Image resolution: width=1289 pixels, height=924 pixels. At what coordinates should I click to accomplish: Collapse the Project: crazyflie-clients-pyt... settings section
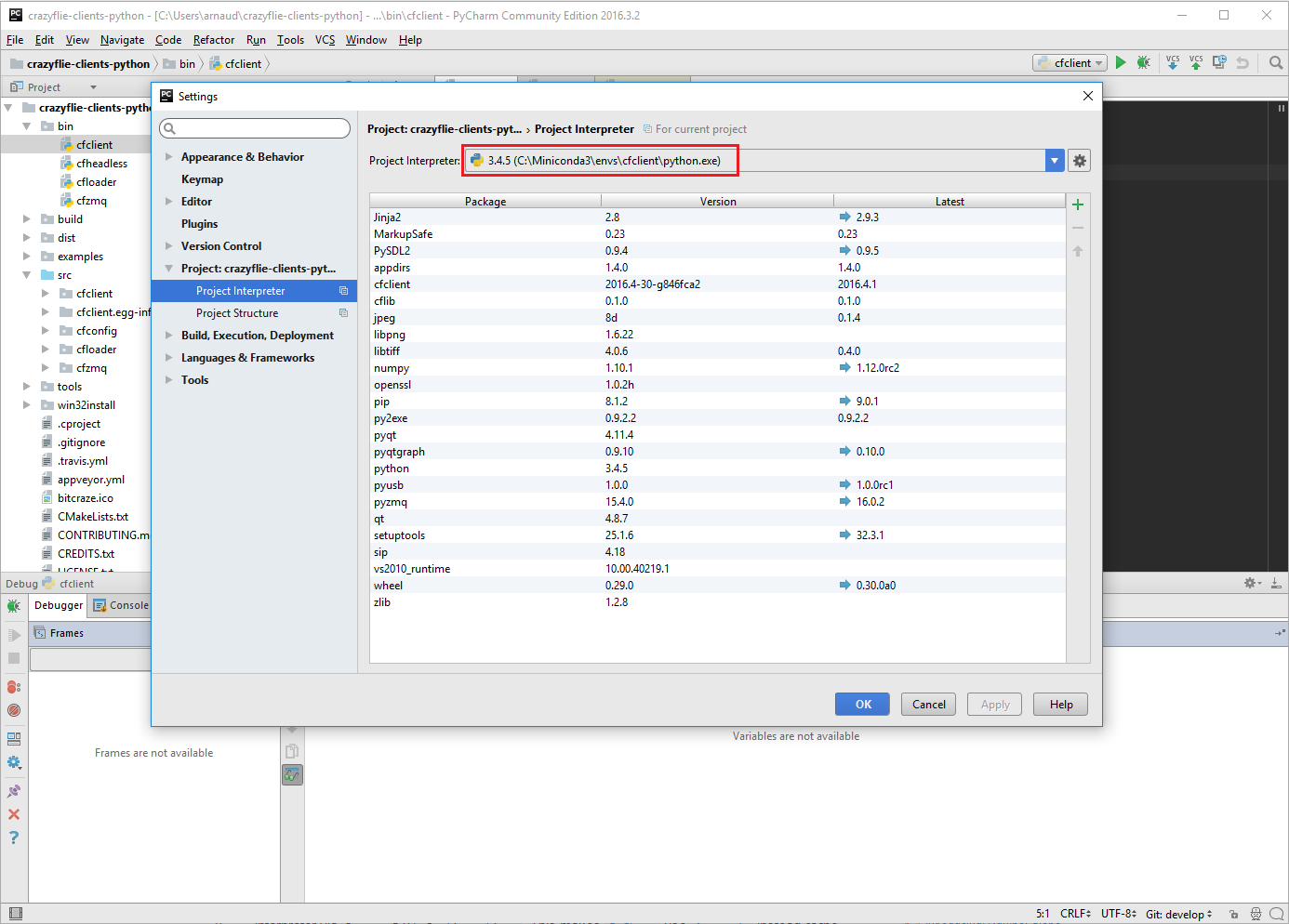[169, 269]
